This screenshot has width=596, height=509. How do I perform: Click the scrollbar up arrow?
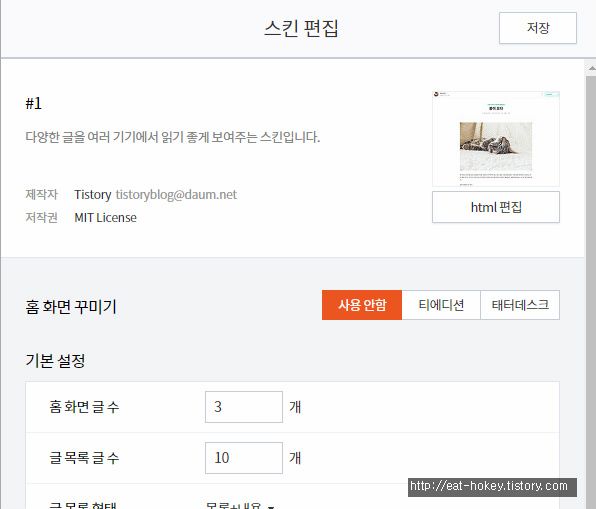[x=592, y=68]
